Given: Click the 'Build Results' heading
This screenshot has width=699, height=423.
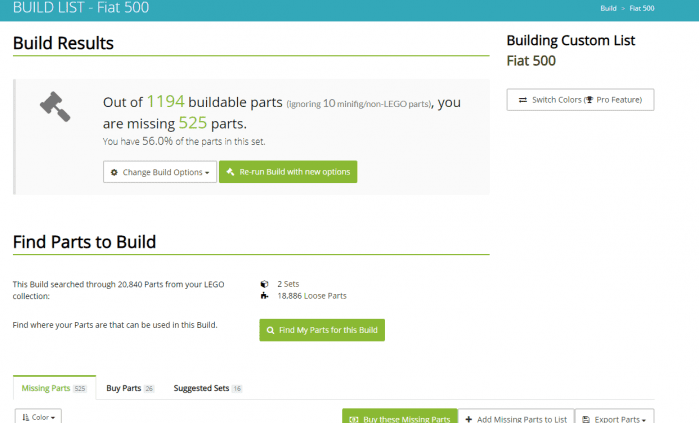Looking at the screenshot, I should coord(63,43).
